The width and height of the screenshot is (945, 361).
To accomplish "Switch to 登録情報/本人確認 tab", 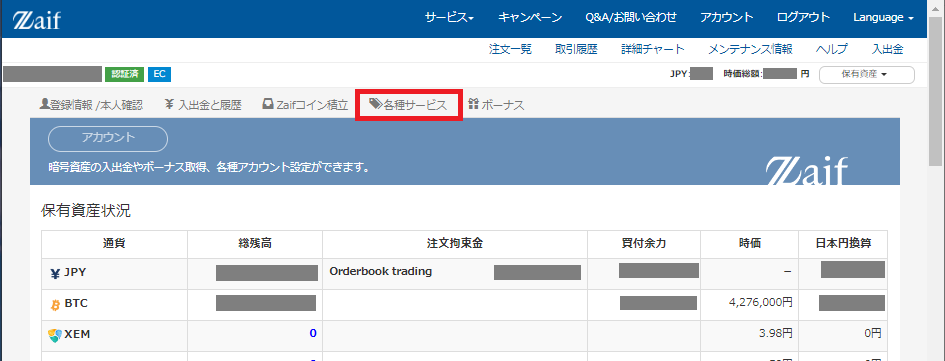I will tap(91, 105).
